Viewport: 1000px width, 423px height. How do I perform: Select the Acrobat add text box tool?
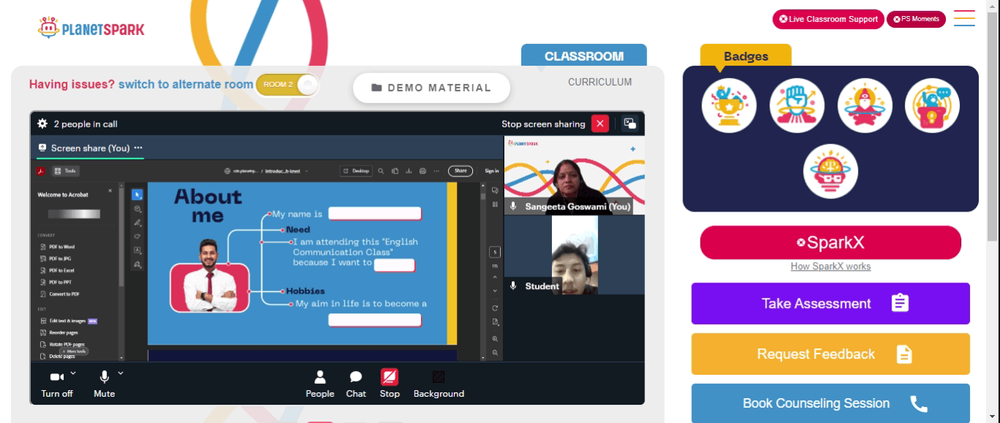137,251
